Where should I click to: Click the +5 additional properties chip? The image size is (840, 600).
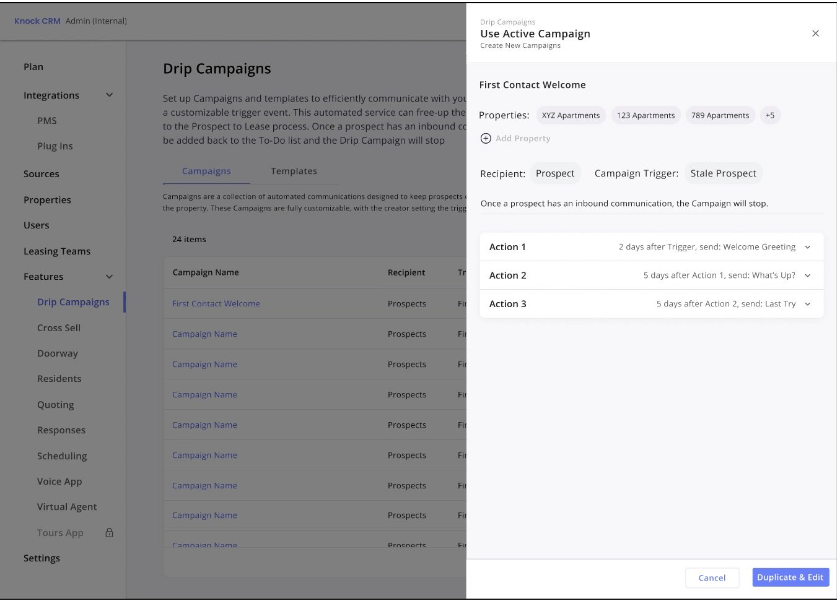(772, 115)
